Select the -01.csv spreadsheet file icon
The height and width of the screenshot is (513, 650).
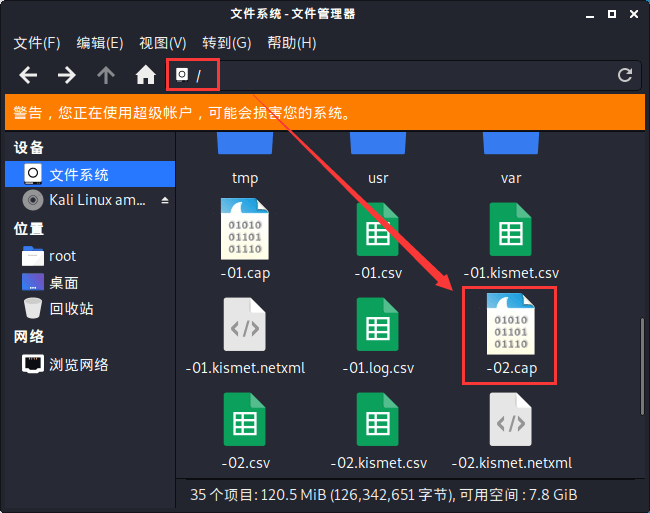[378, 229]
